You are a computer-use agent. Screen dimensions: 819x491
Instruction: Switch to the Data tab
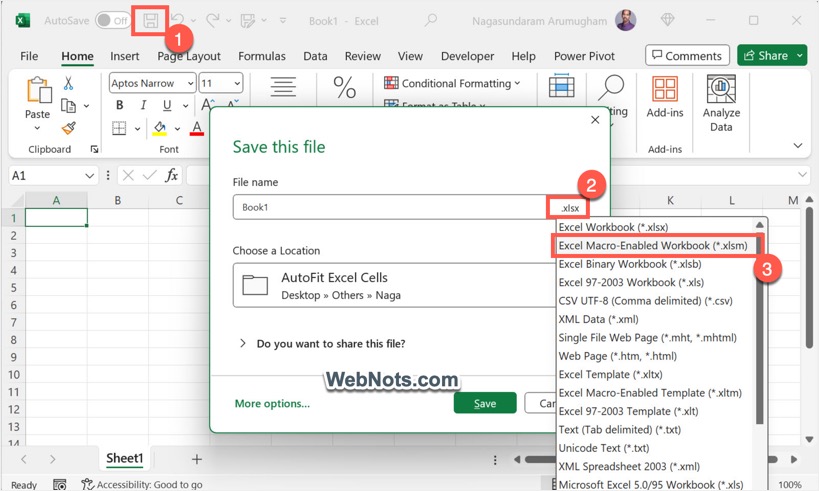click(315, 56)
